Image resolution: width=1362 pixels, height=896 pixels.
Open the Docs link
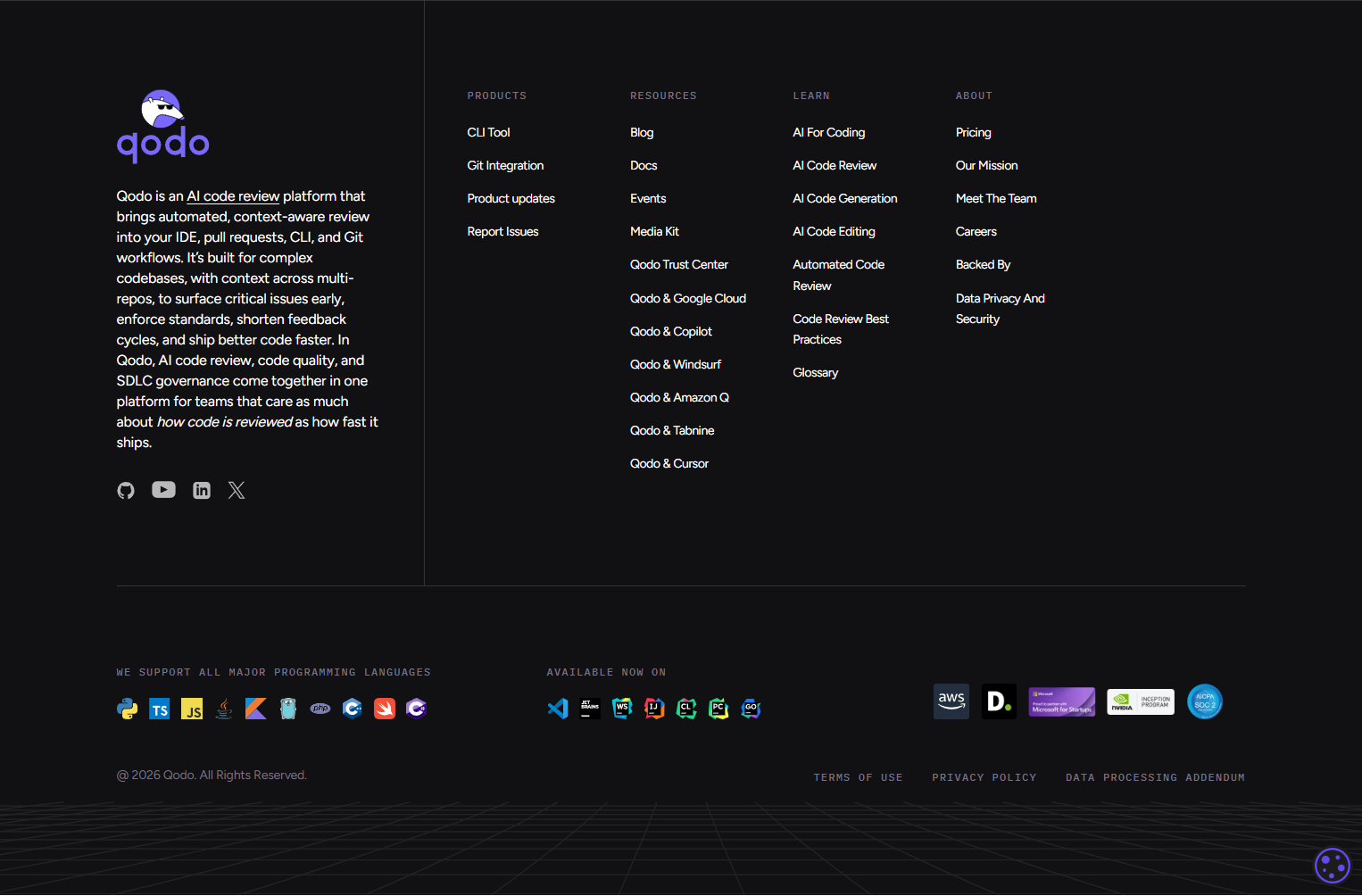click(x=644, y=165)
